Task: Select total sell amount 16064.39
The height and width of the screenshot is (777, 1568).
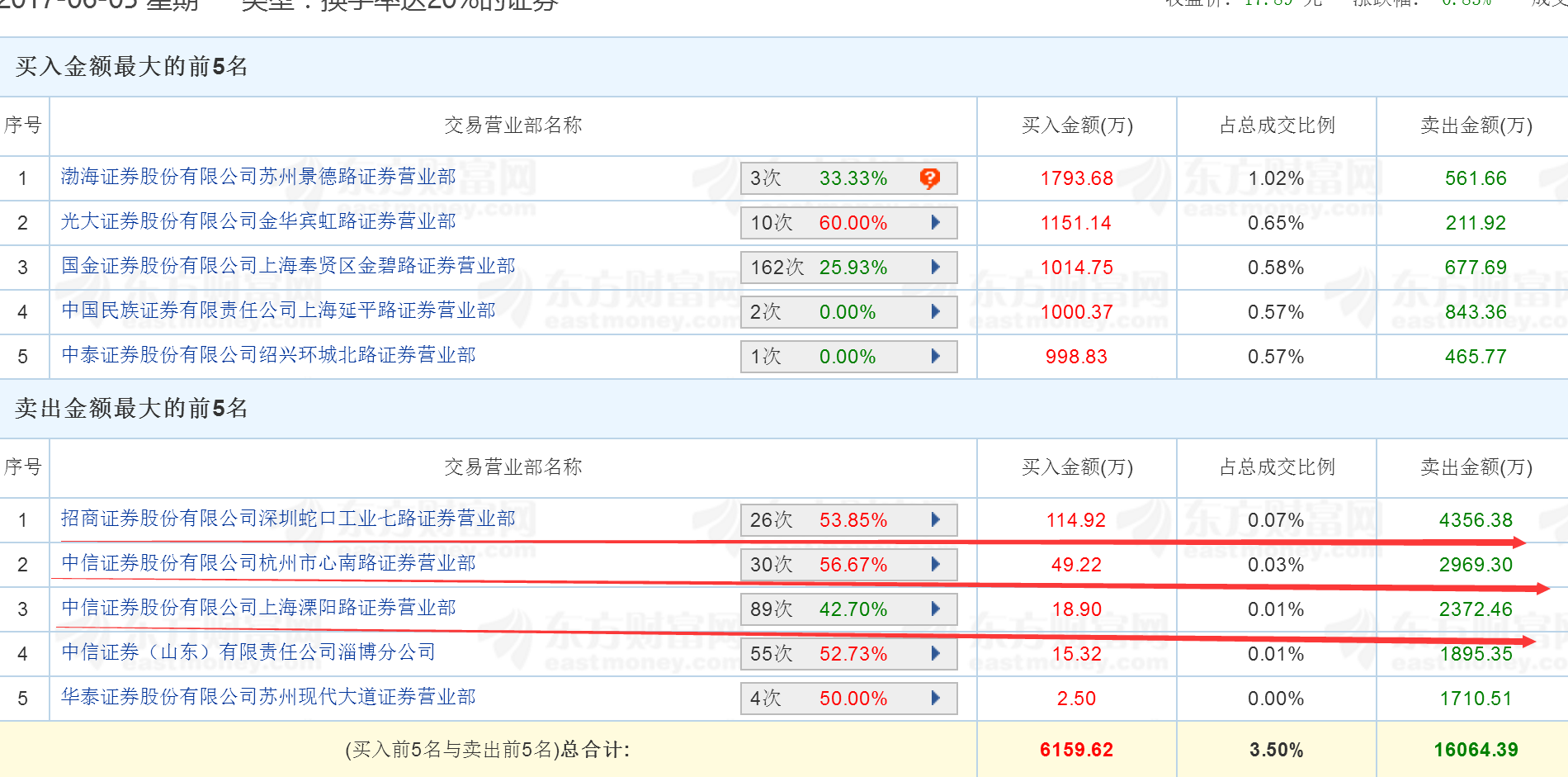Action: click(1476, 750)
